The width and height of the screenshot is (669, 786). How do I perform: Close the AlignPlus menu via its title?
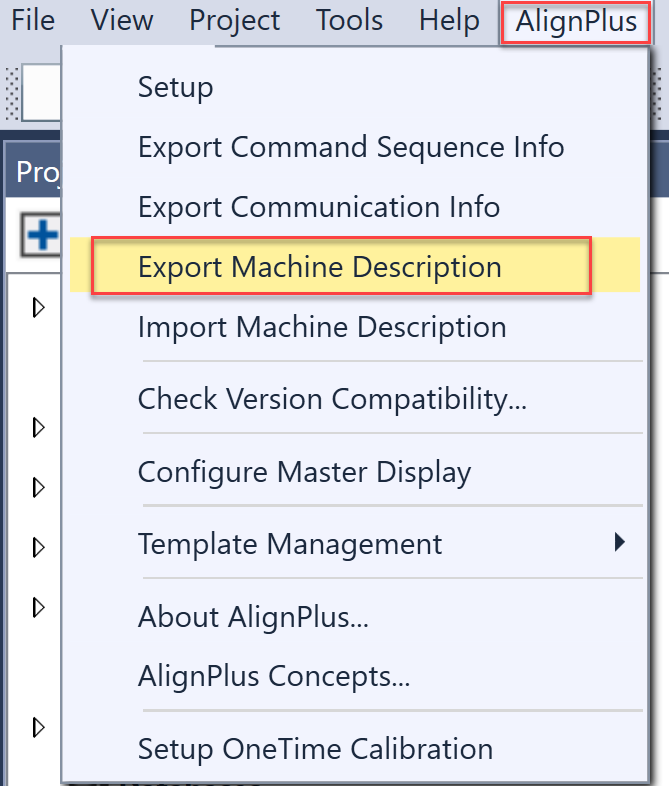pyautogui.click(x=576, y=22)
